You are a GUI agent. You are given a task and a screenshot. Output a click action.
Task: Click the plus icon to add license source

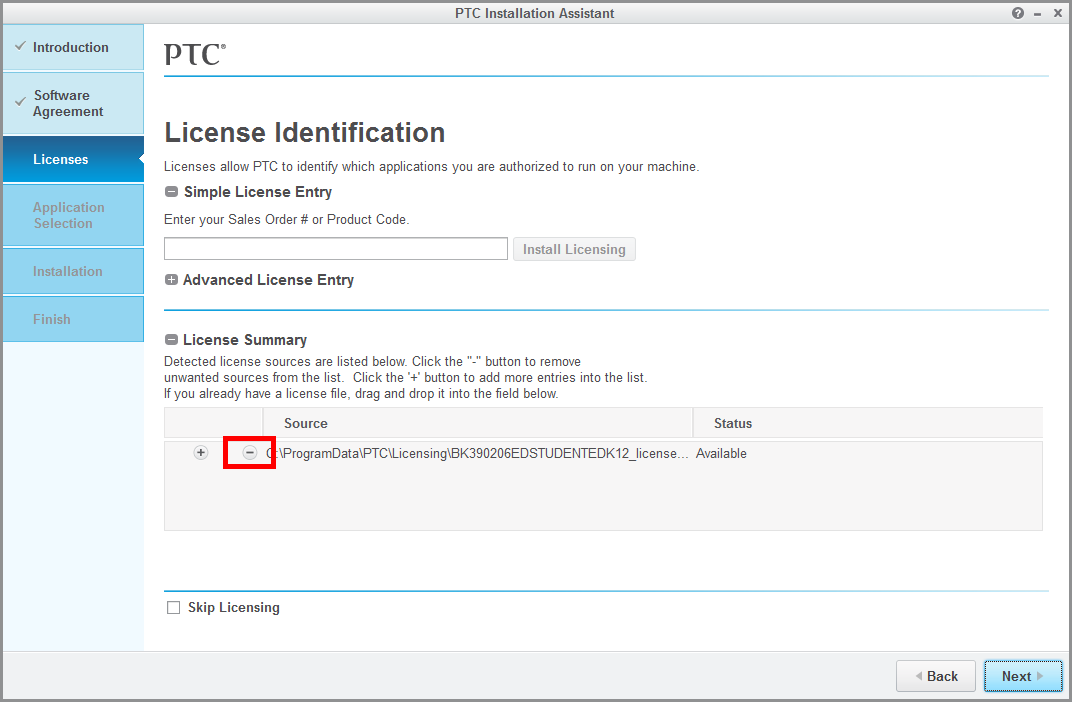point(201,453)
